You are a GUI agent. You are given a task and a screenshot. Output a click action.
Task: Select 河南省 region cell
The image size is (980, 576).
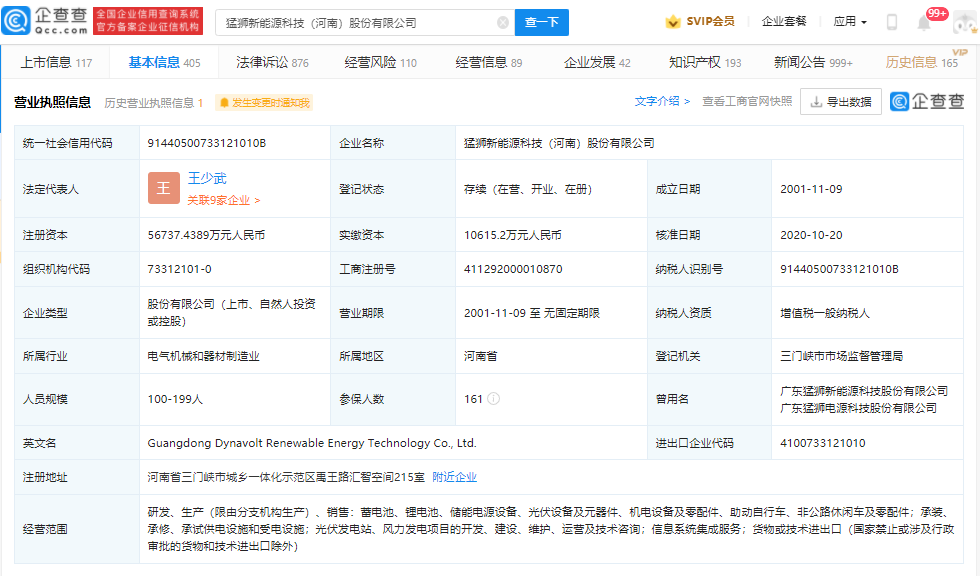481,356
